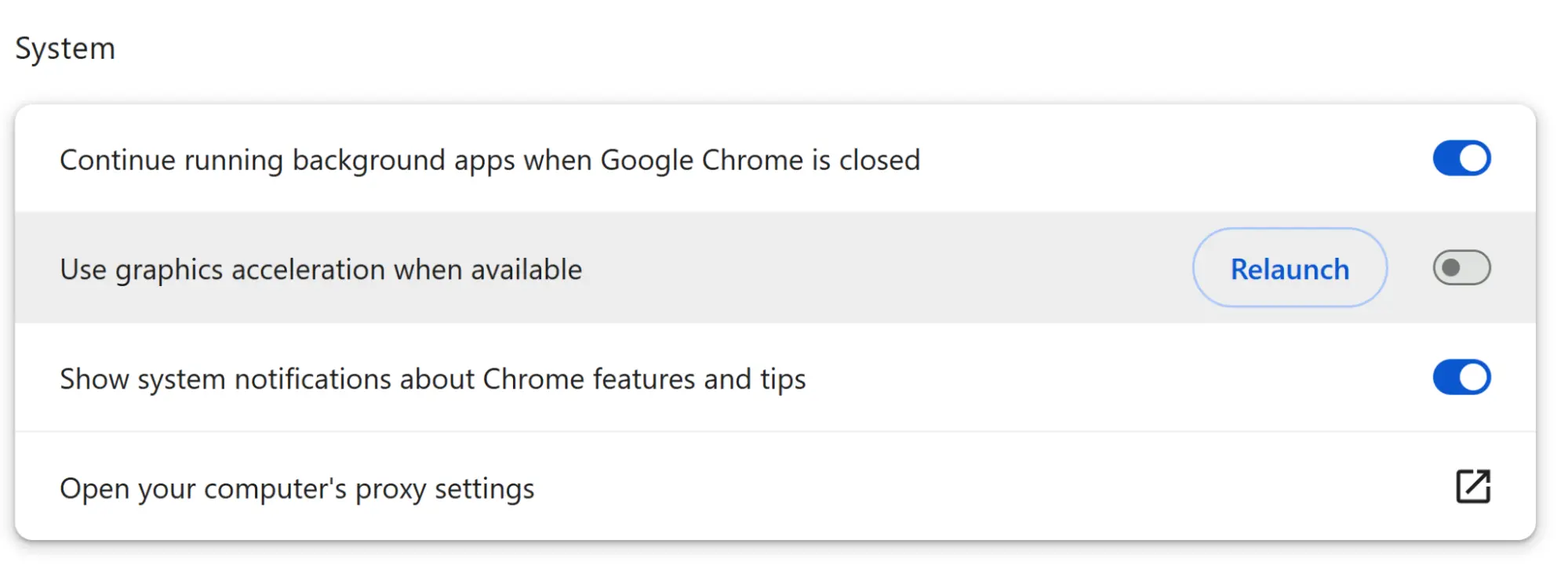Turn off system notifications about Chrome features

click(1461, 378)
